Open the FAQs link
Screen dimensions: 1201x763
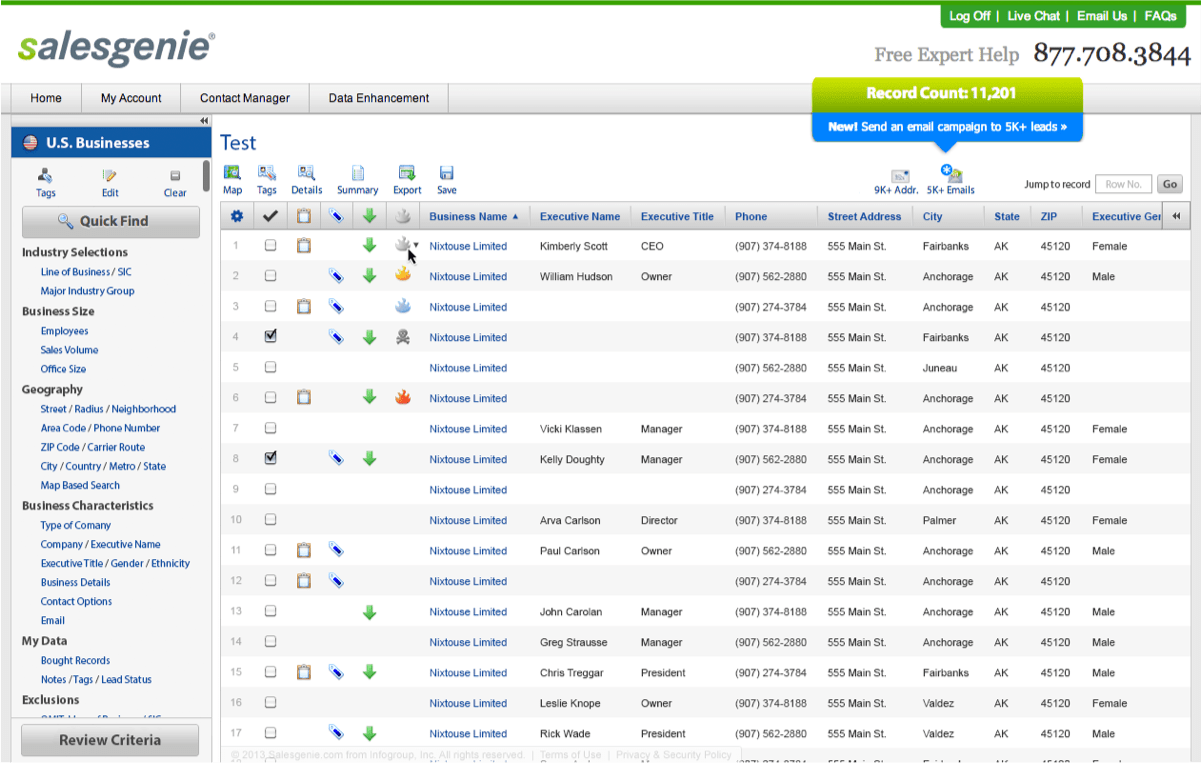[x=1160, y=16]
